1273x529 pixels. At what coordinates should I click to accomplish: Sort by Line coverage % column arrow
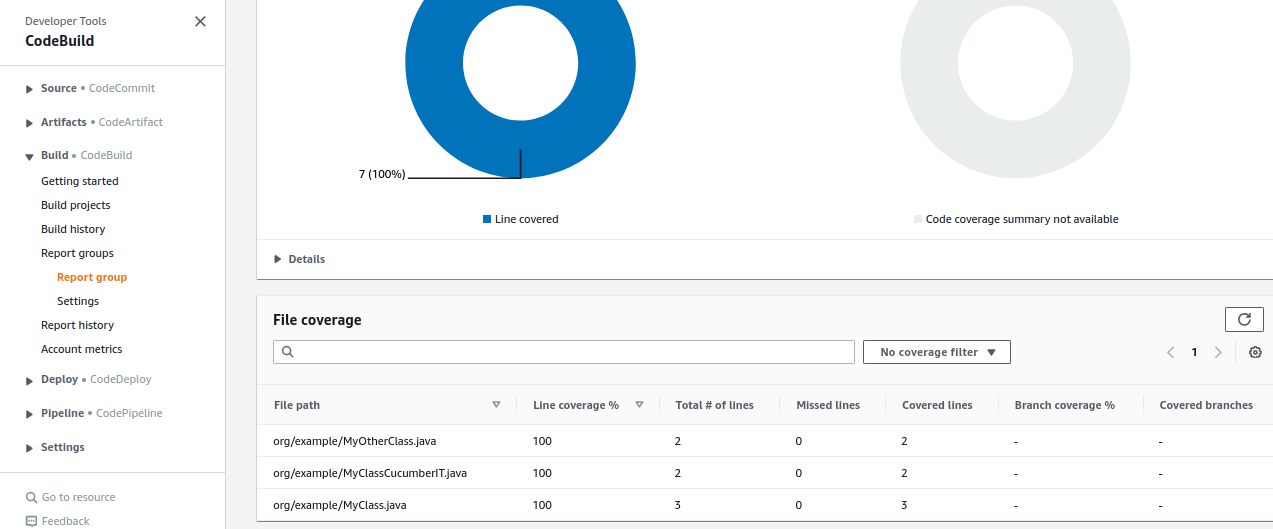(x=639, y=405)
